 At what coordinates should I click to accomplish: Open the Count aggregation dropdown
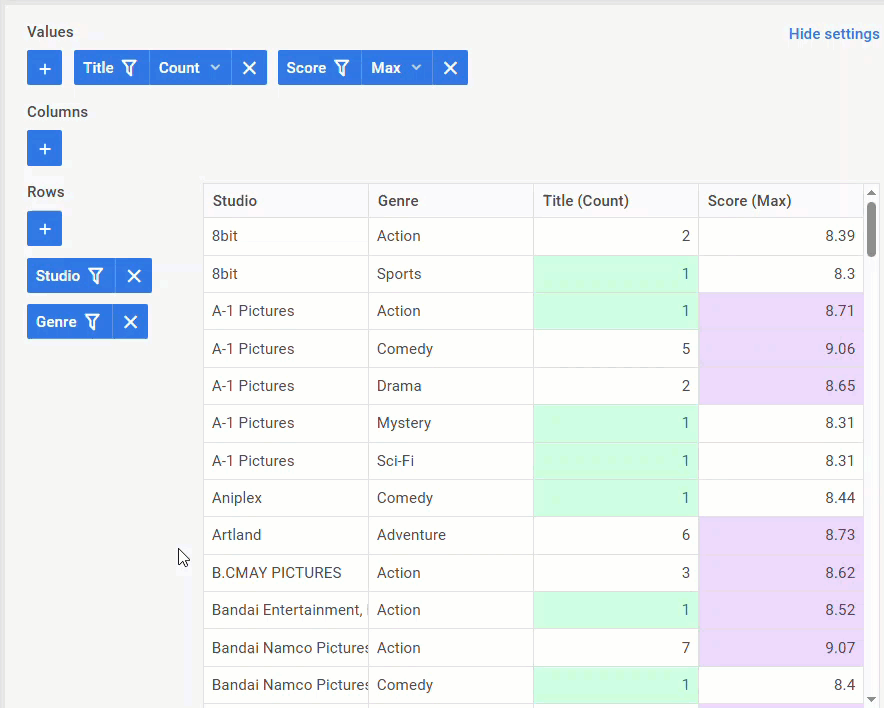(189, 67)
